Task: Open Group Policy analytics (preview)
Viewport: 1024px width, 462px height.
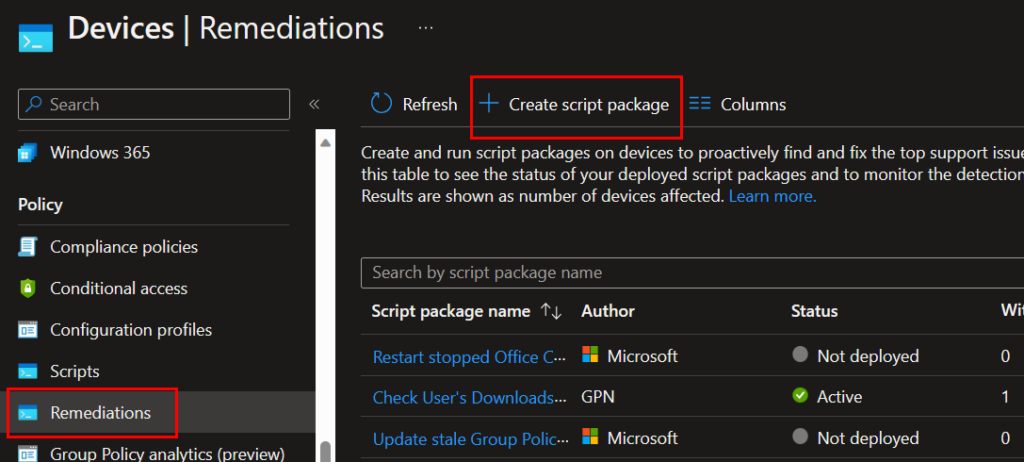Action: click(x=166, y=453)
